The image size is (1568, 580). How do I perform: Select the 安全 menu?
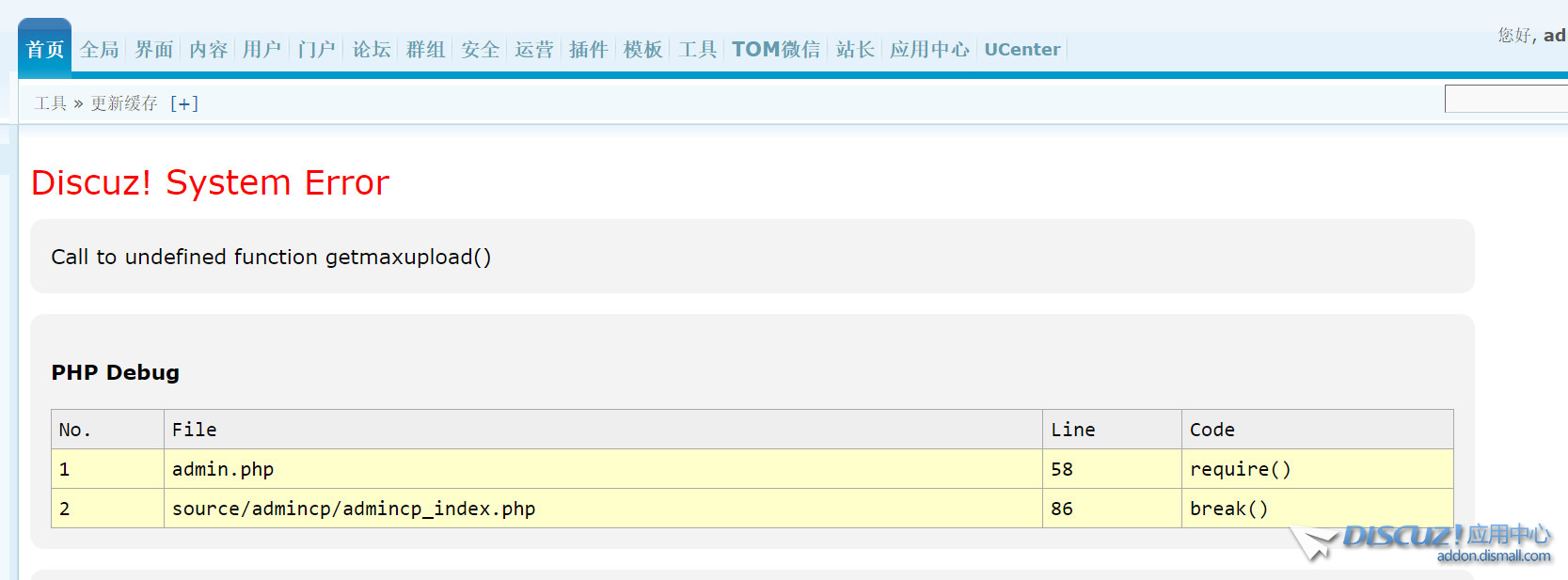480,49
